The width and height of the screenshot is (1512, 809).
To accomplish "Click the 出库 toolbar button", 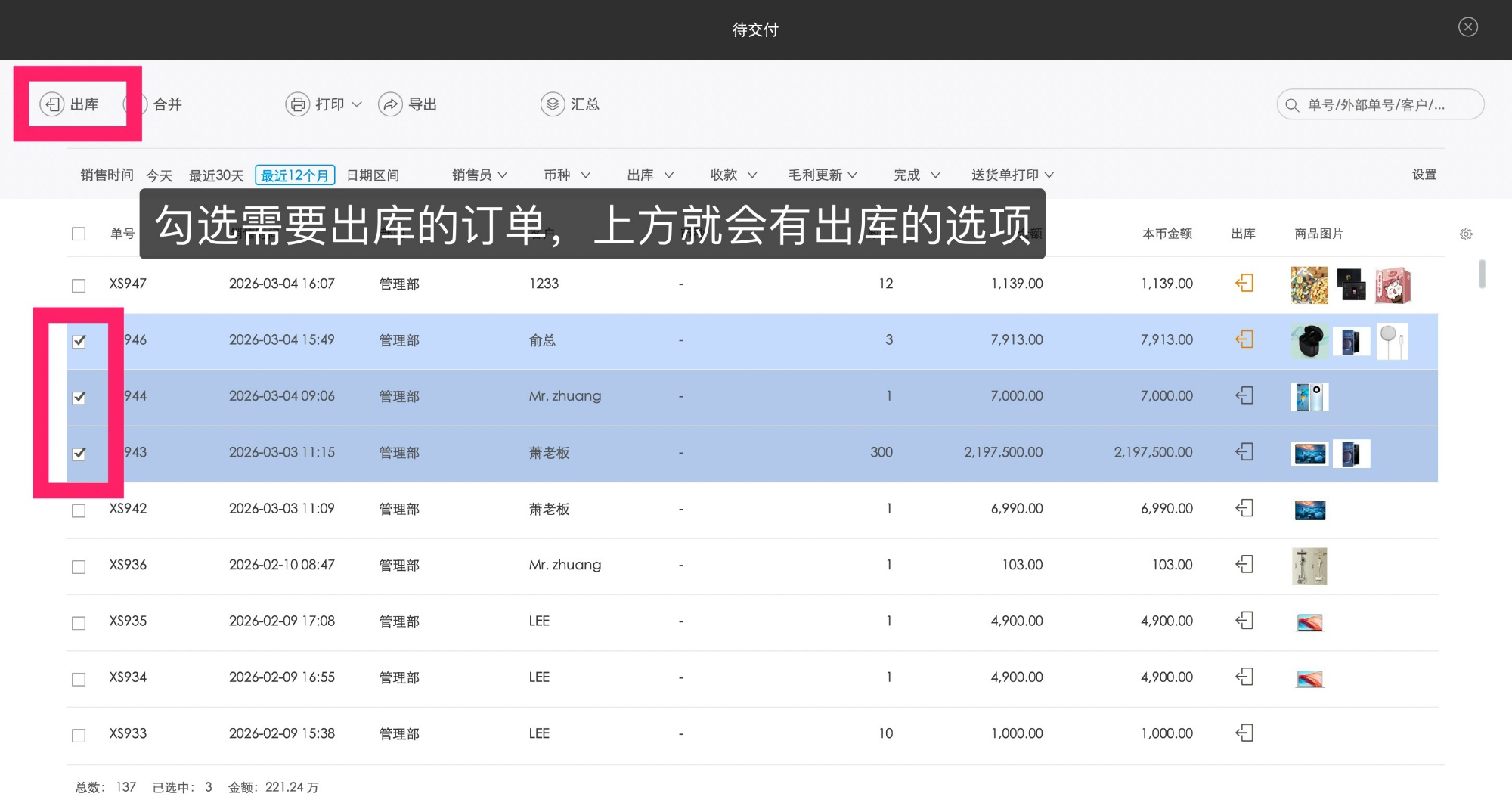I will pyautogui.click(x=70, y=104).
